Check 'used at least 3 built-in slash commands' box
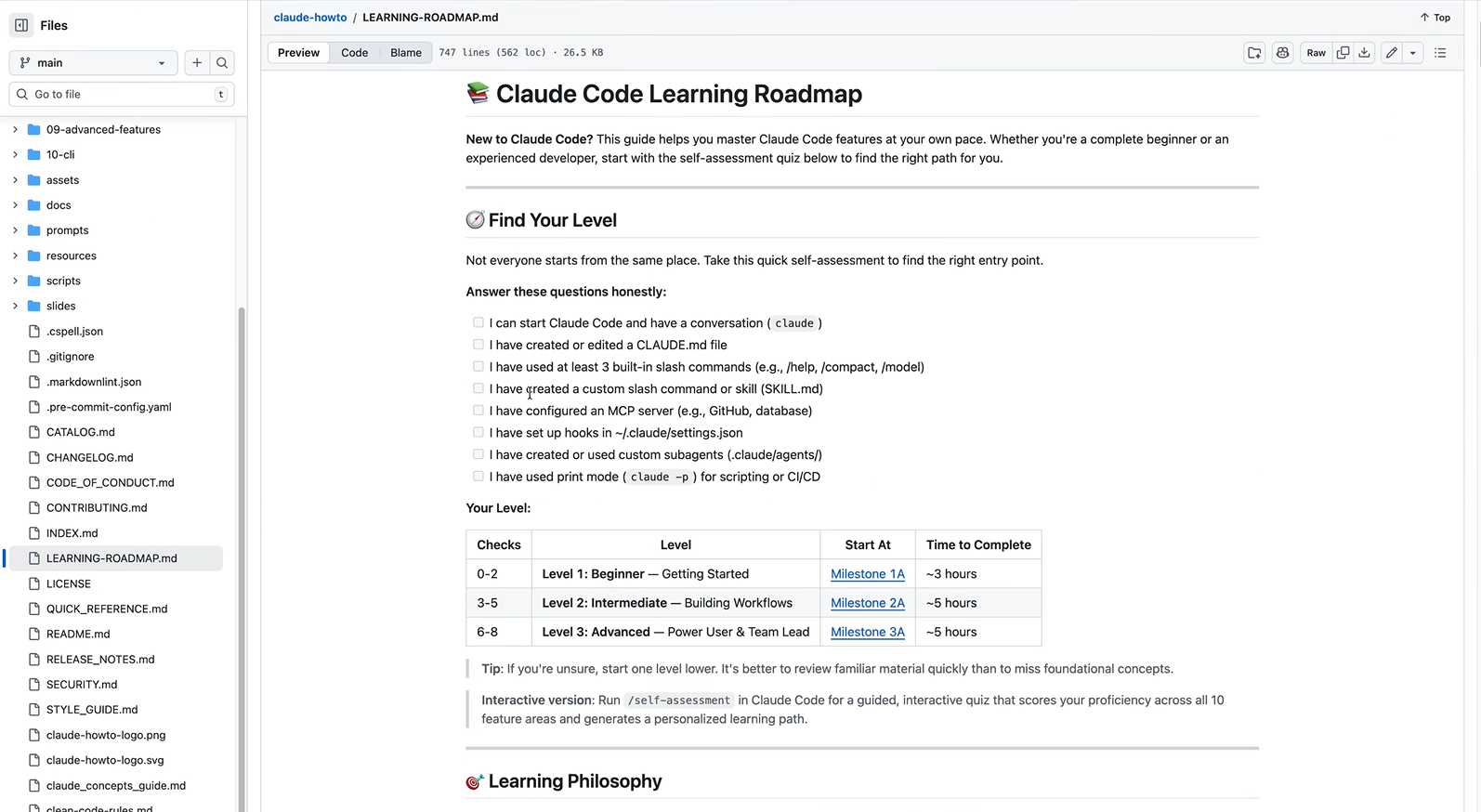Image resolution: width=1481 pixels, height=812 pixels. 478,366
